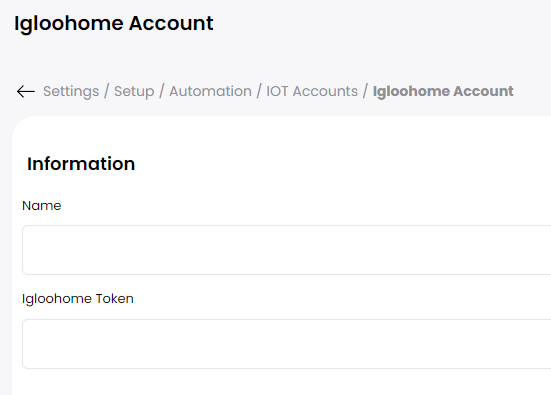Click the Name field label
Image resolution: width=551 pixels, height=395 pixels.
point(41,206)
